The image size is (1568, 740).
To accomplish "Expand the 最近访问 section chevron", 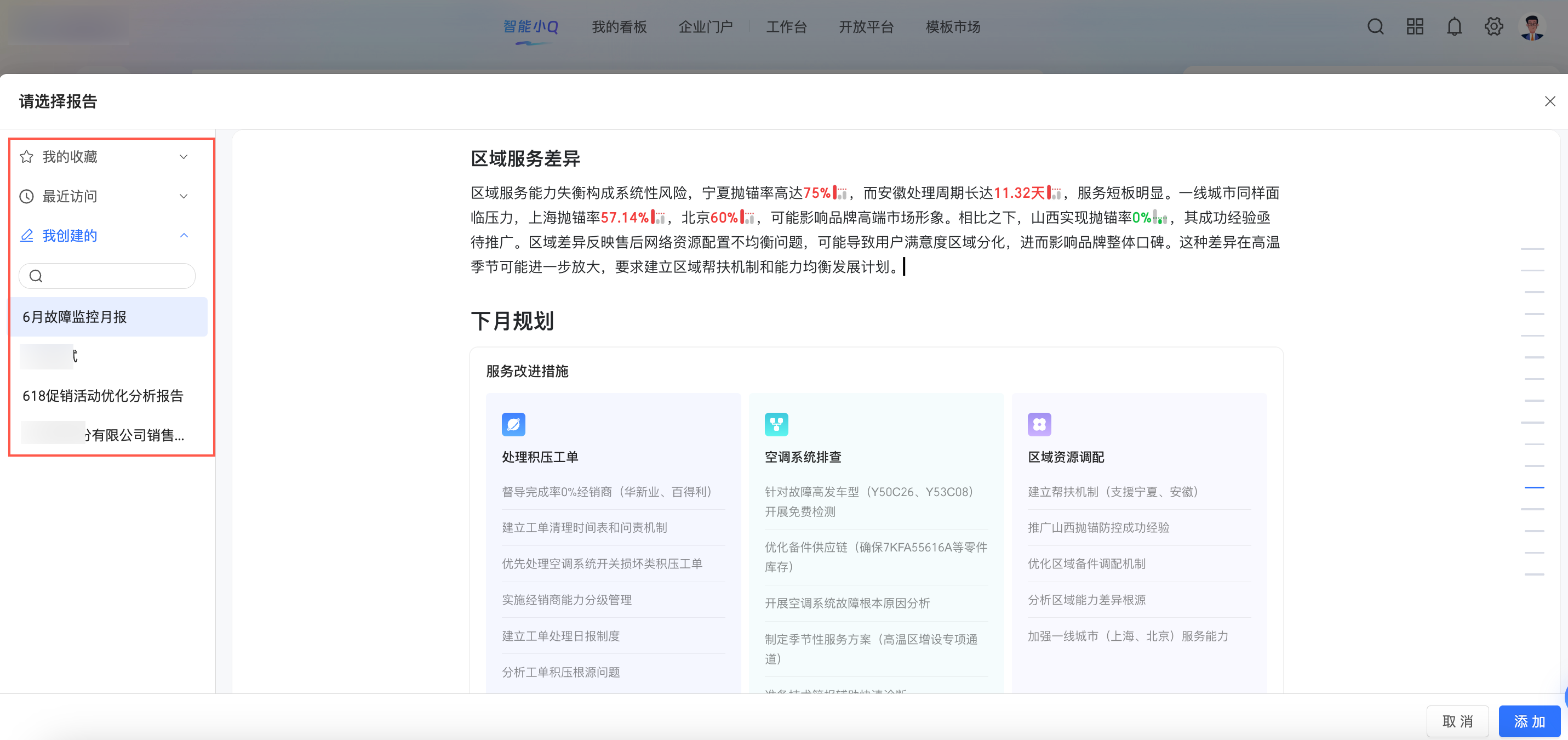I will click(x=184, y=196).
